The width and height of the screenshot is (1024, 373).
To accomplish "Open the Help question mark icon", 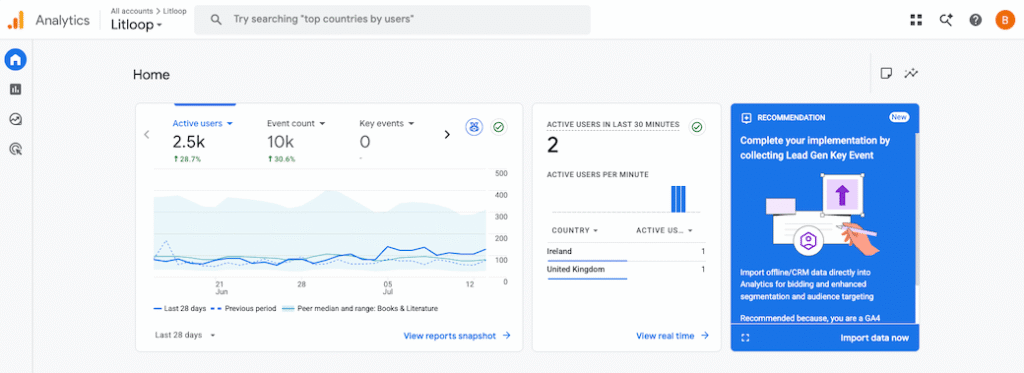I will [975, 20].
